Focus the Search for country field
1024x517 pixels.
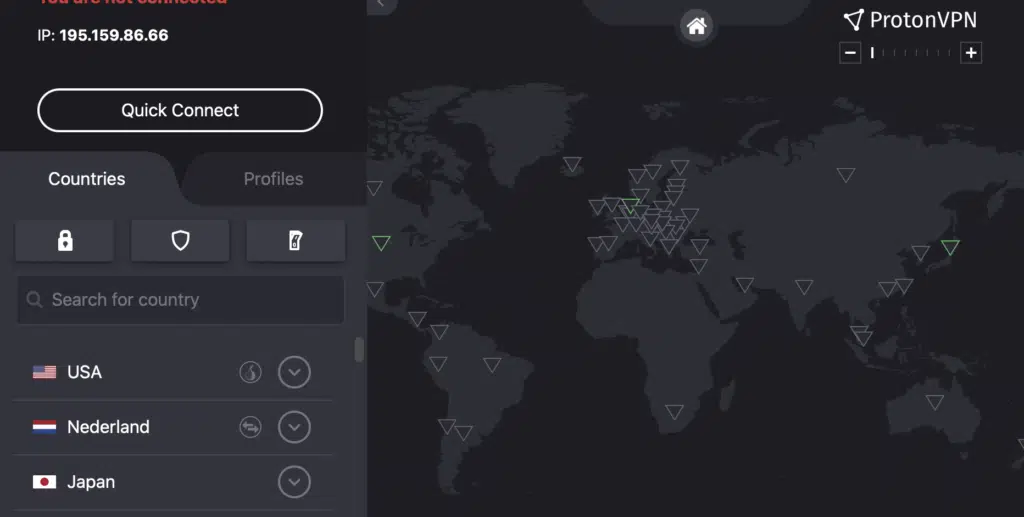coord(180,300)
